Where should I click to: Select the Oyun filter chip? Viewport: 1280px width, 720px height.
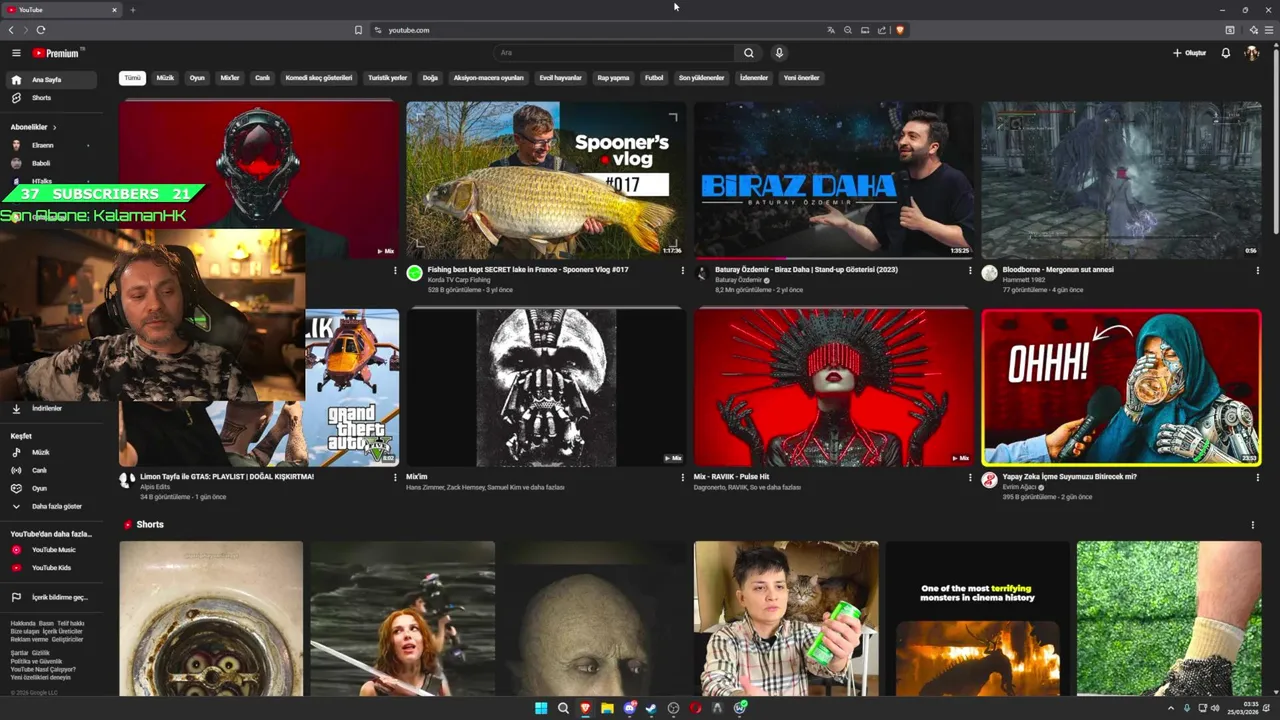pos(197,77)
